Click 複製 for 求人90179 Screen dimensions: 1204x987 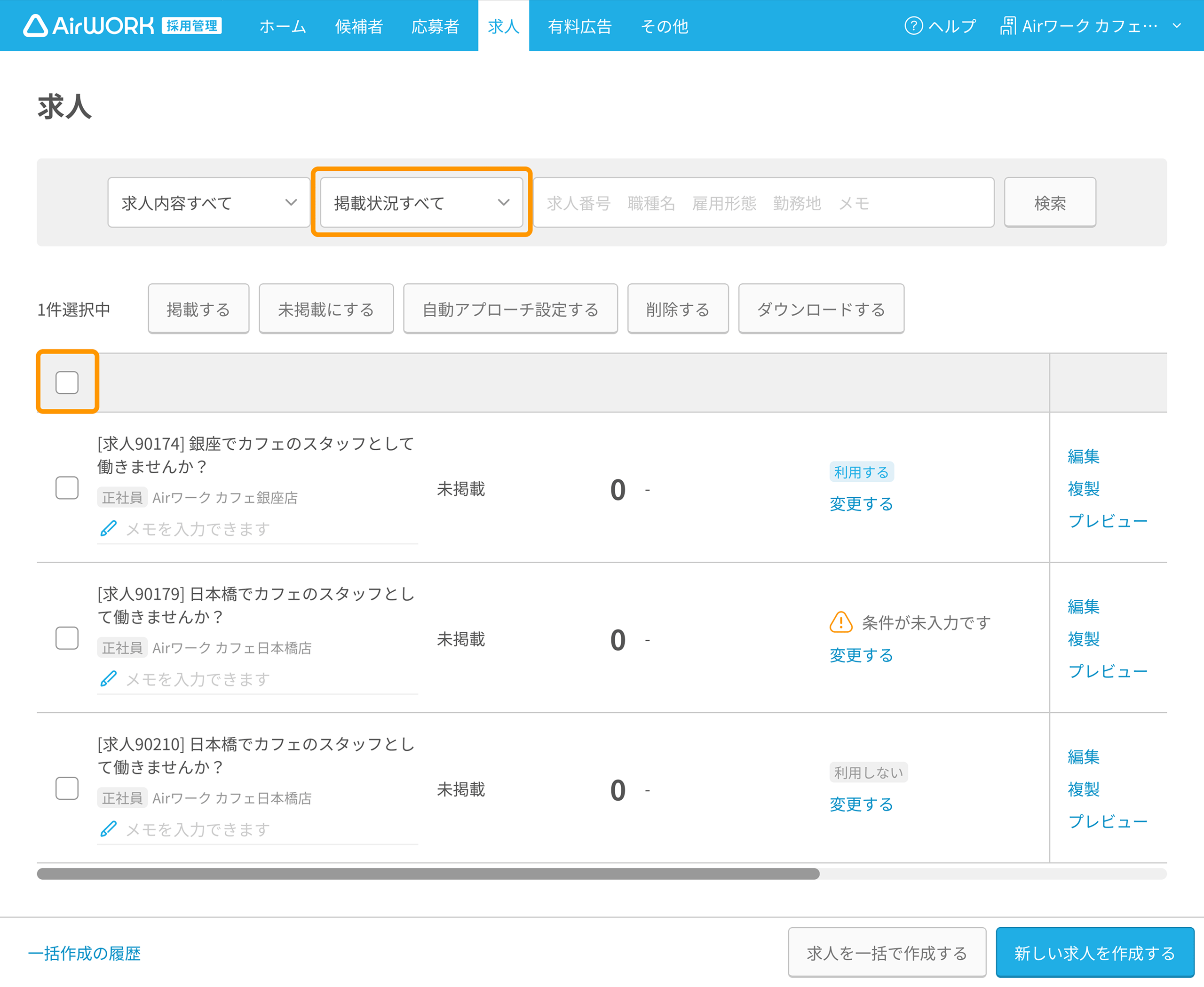[x=1084, y=638]
